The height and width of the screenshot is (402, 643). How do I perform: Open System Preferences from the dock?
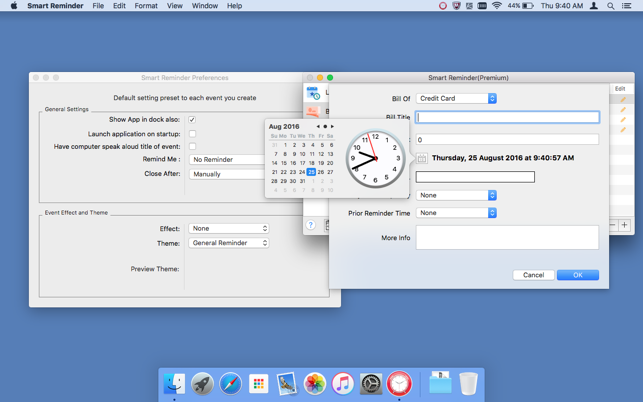(371, 383)
